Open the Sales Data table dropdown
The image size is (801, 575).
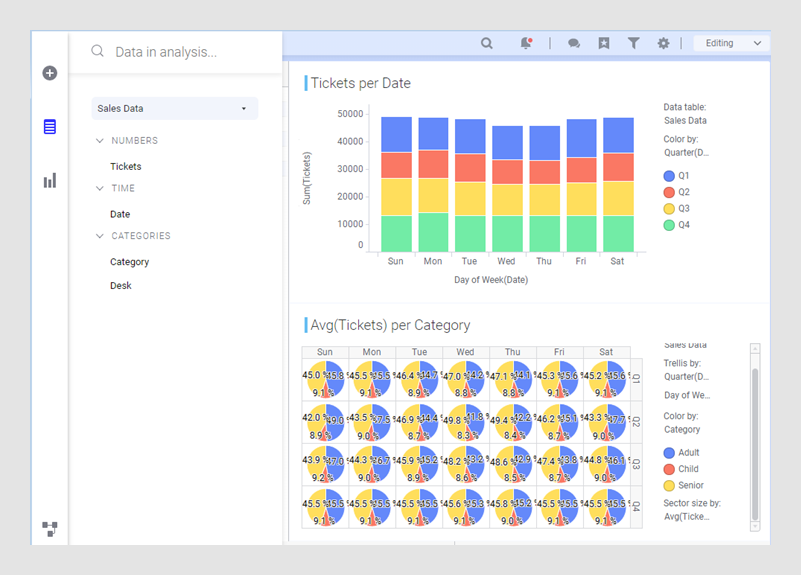pos(174,108)
